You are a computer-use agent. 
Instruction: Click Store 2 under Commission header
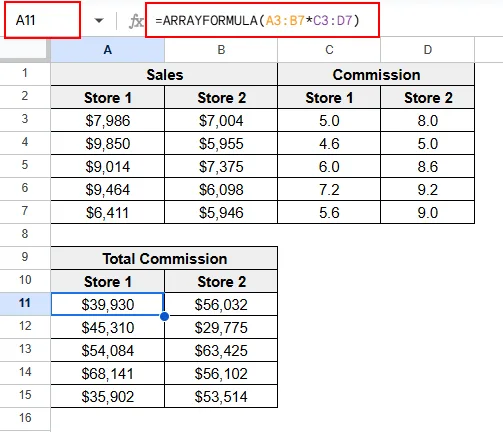pos(428,97)
